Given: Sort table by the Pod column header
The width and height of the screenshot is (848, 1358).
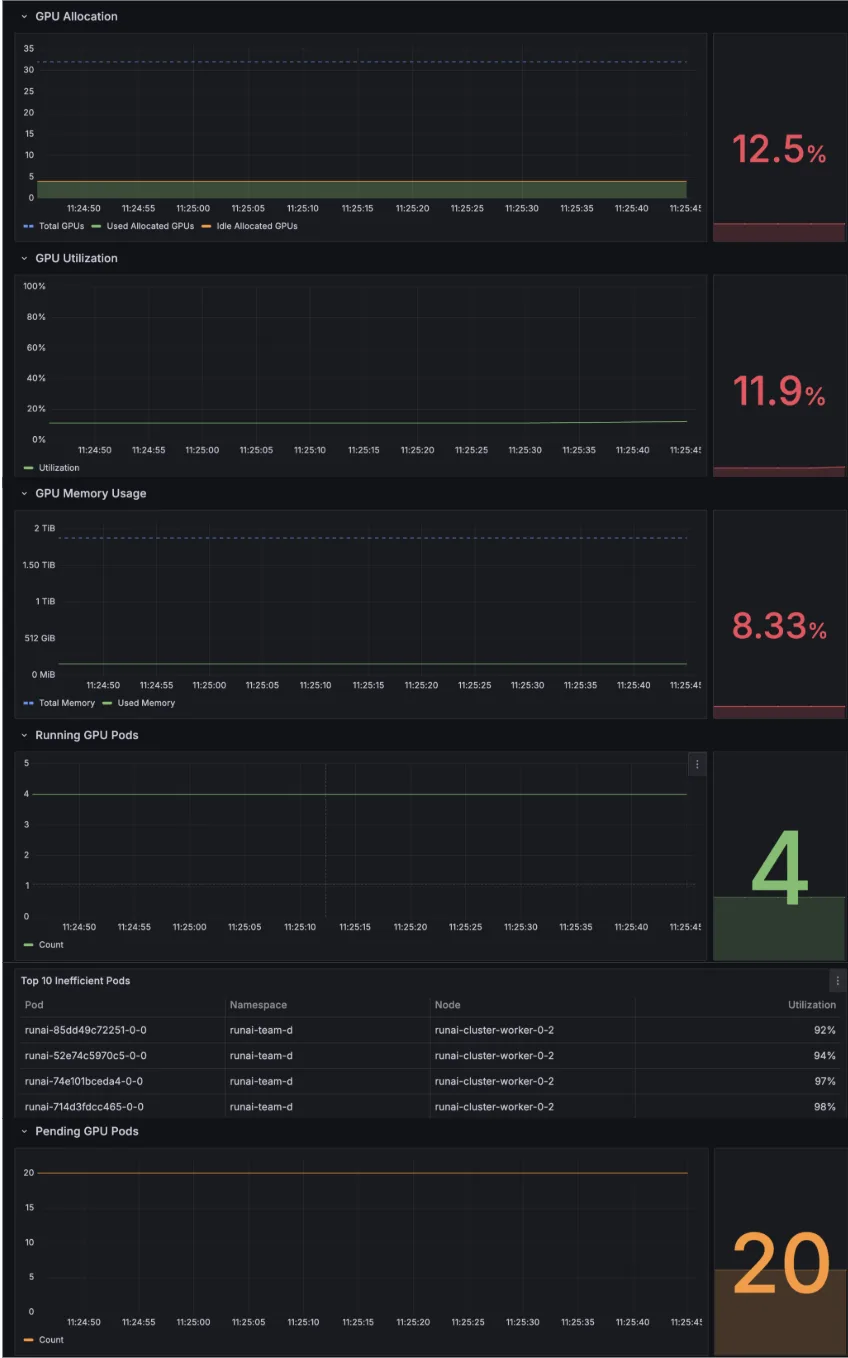Looking at the screenshot, I should 34,1004.
